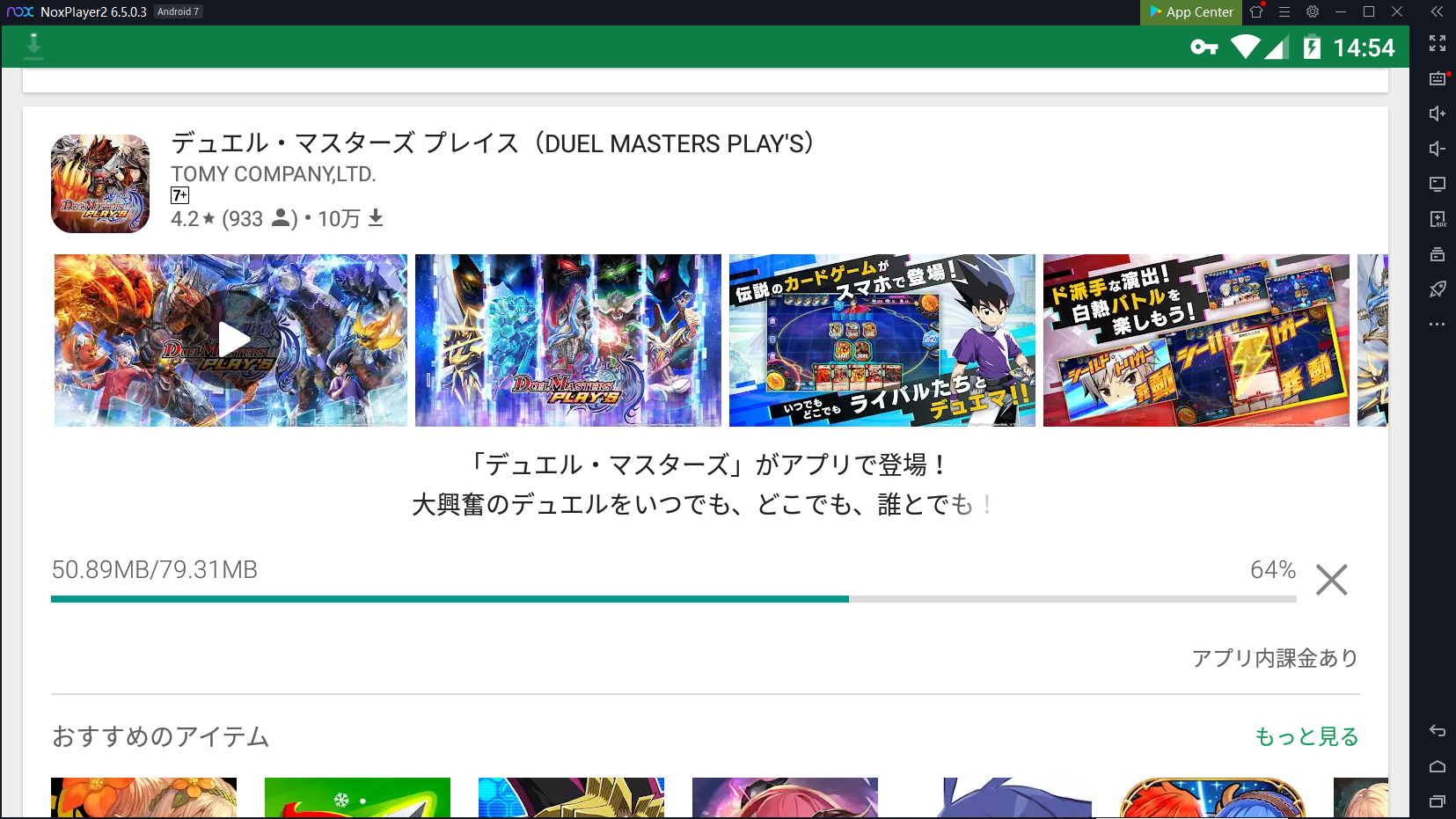
Task: Click the 50.89MB/79.31MB download size text
Action: (155, 570)
